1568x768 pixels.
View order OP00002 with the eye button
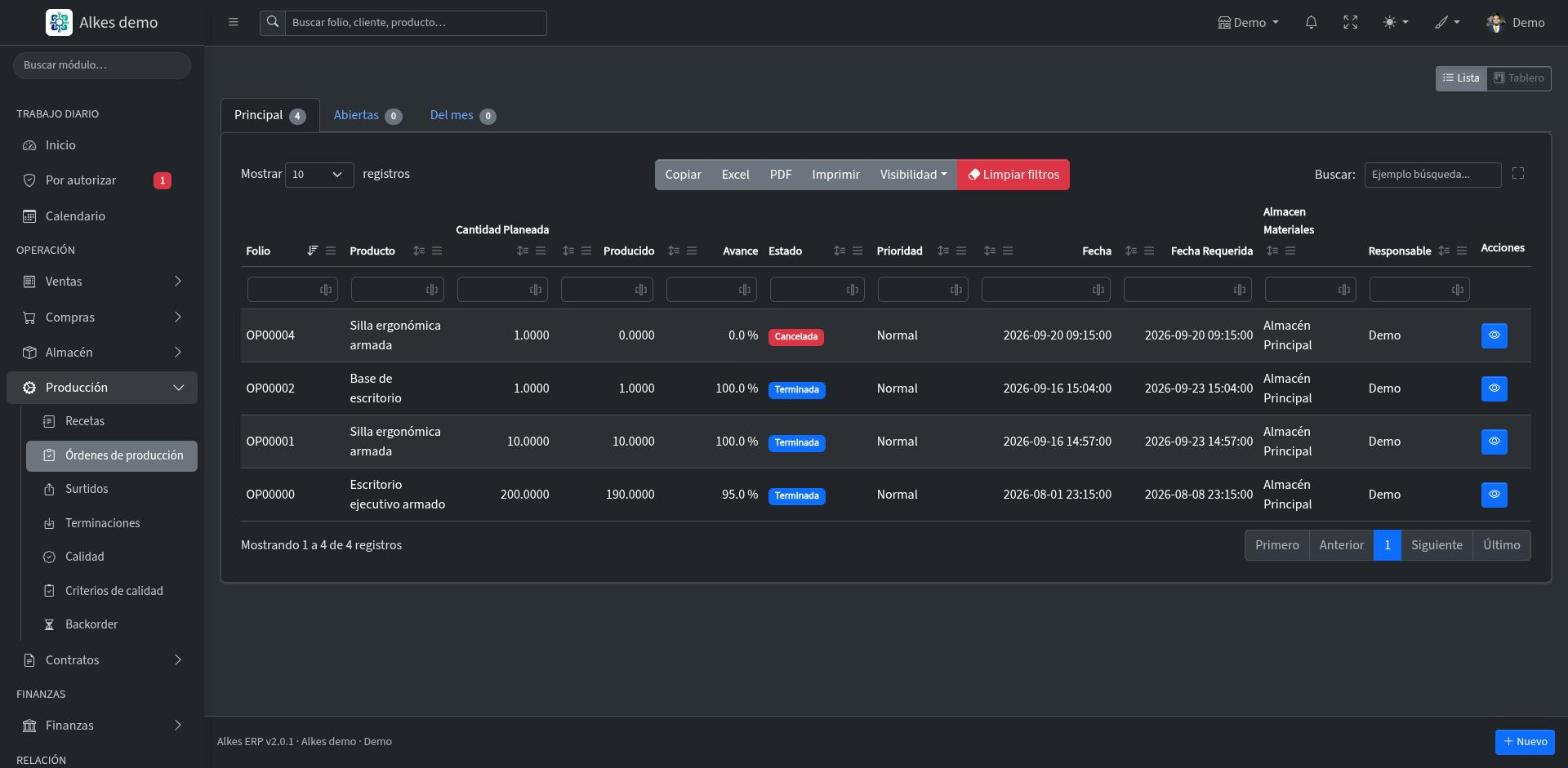tap(1494, 388)
